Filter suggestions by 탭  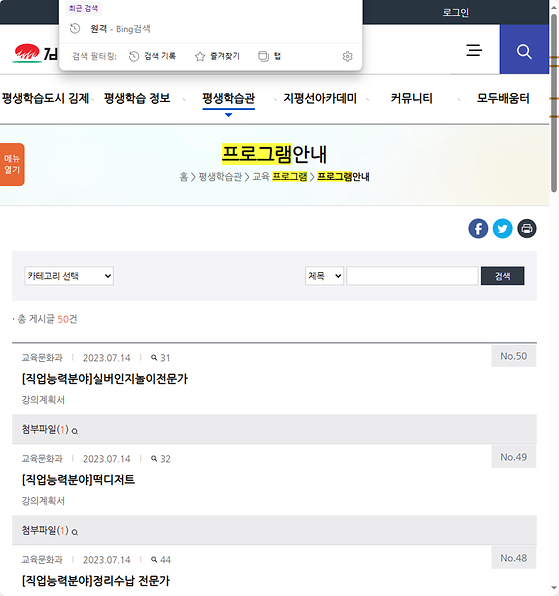[269, 56]
